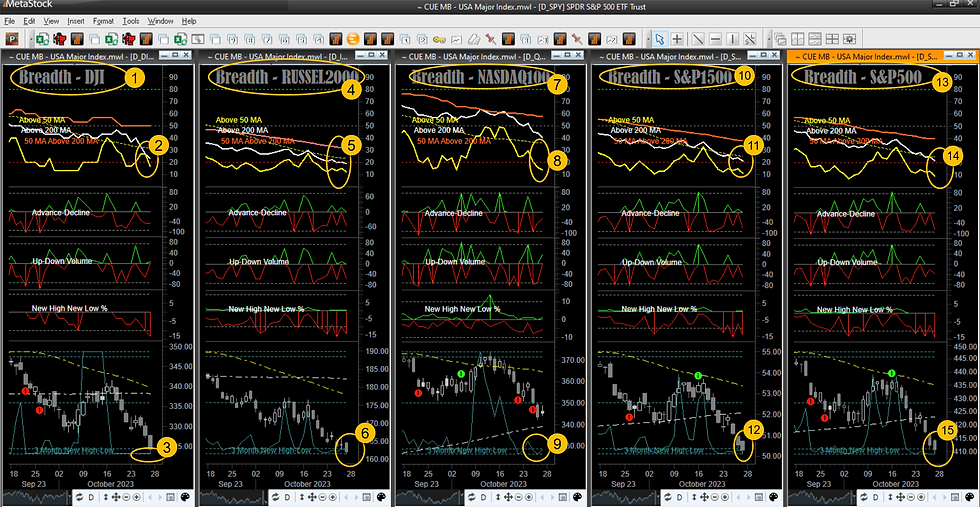Click the eraser toolbar icon
The width and height of the screenshot is (980, 507).
(474, 39)
